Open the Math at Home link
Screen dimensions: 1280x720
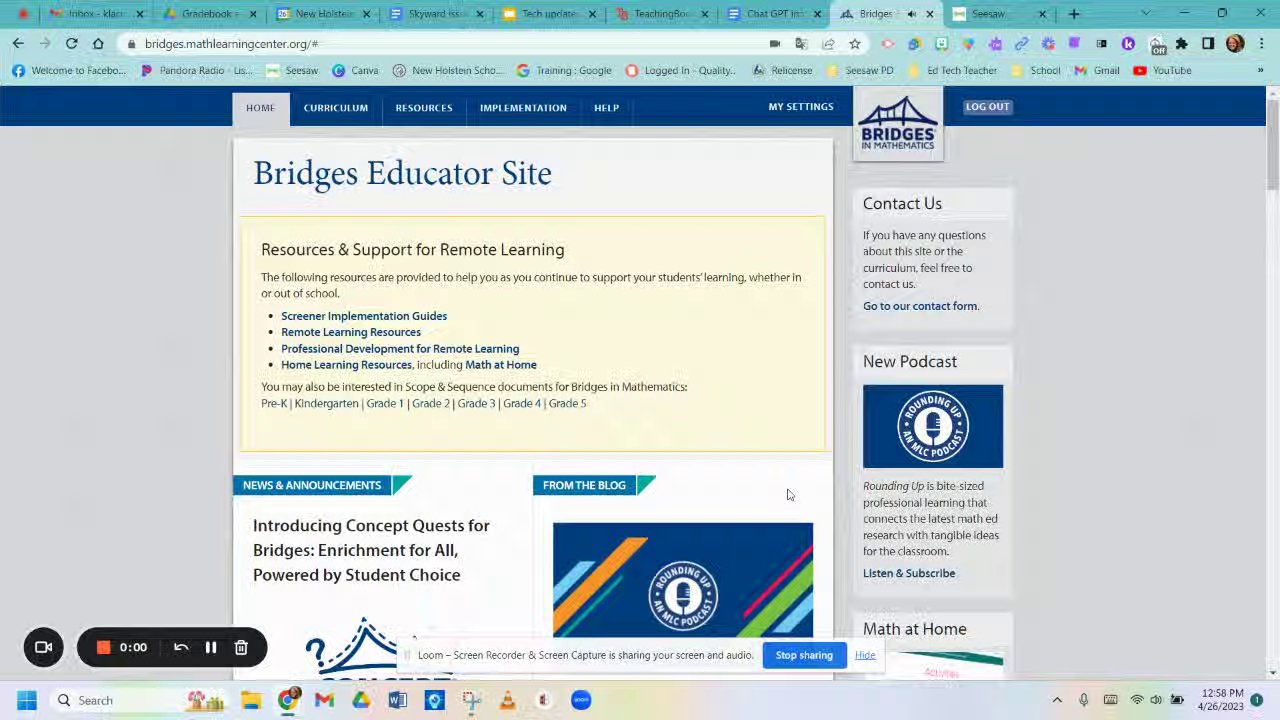tap(501, 365)
